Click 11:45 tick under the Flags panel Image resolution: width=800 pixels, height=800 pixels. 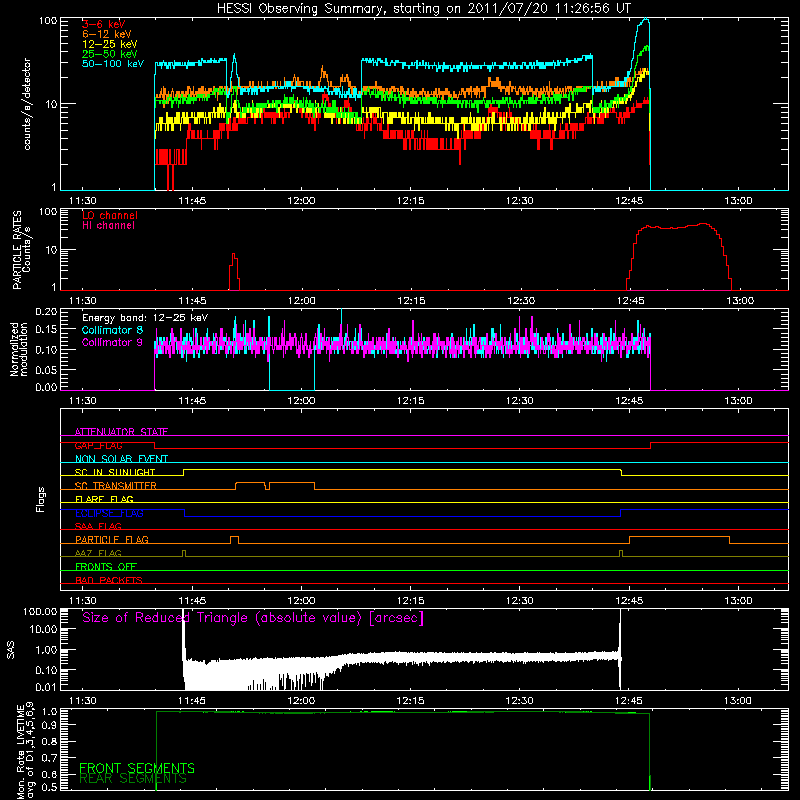192,601
